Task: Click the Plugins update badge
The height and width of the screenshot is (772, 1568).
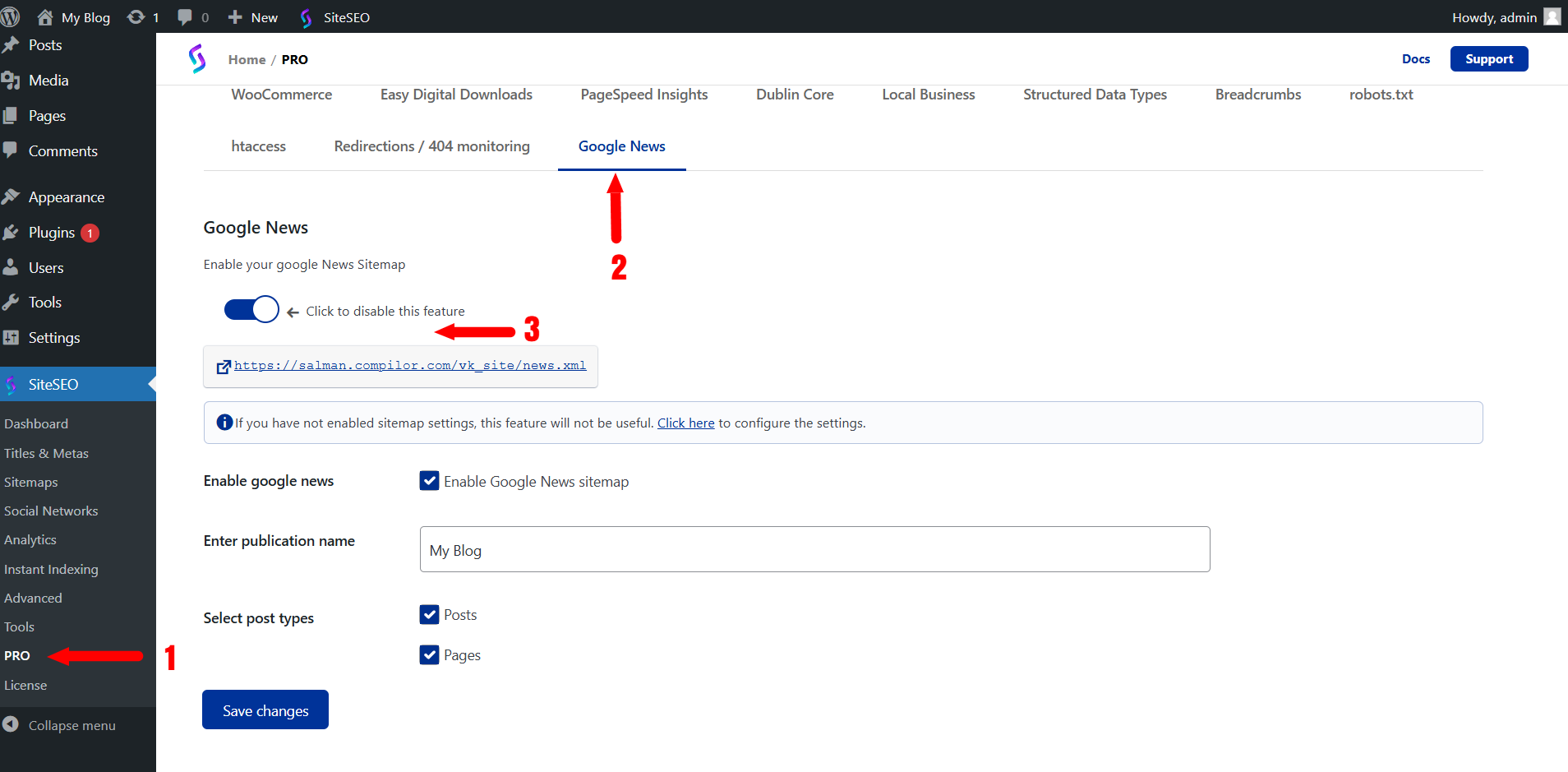Action: [x=90, y=233]
